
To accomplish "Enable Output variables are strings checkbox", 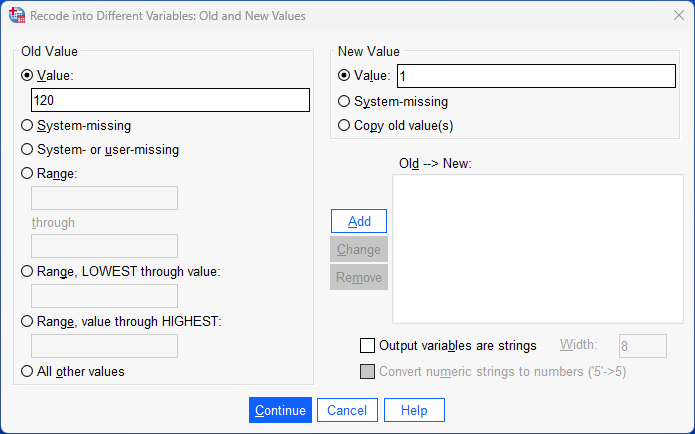I will [x=367, y=346].
